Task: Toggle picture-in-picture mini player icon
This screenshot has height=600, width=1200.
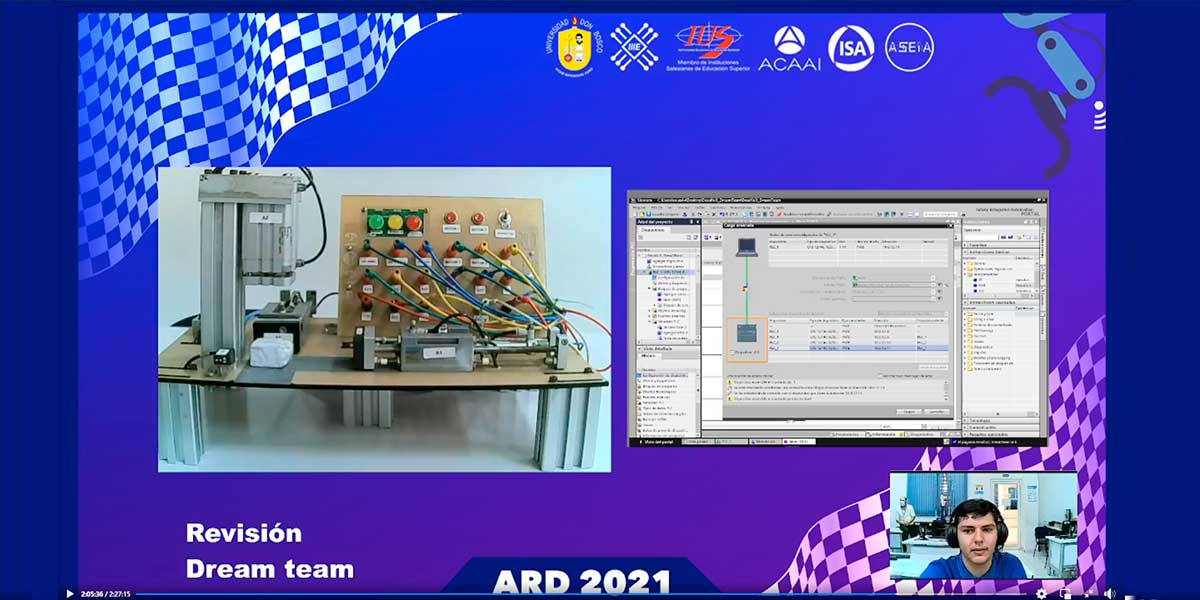Action: pos(1064,593)
